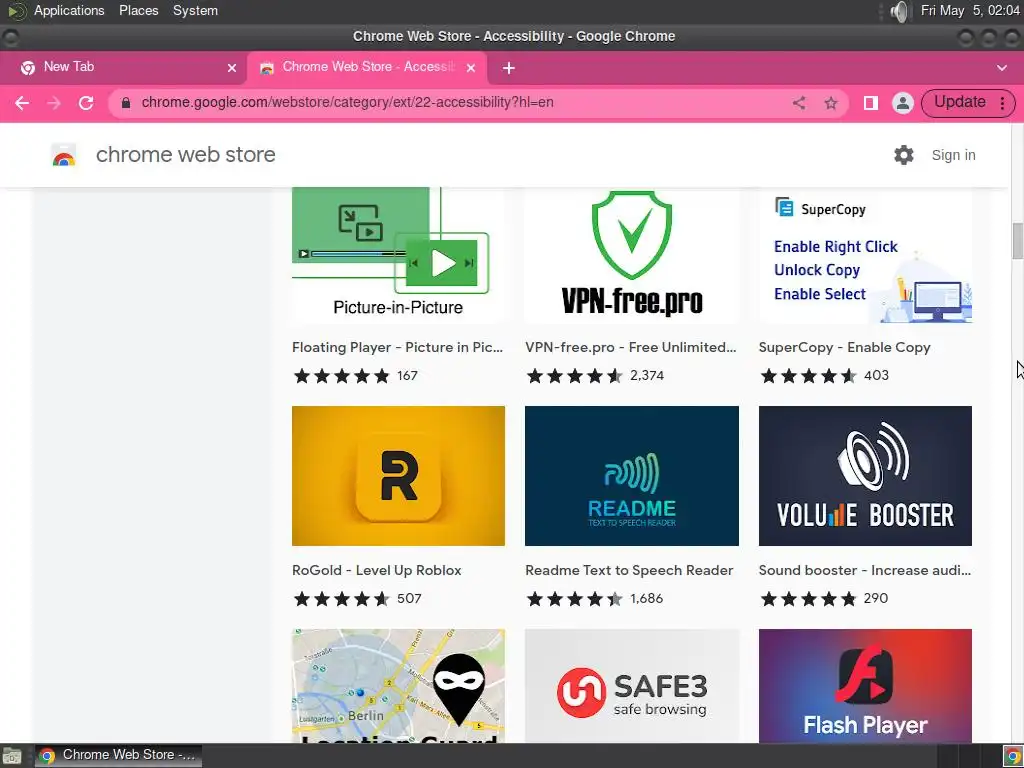
Task: Open a new tab
Action: (509, 68)
